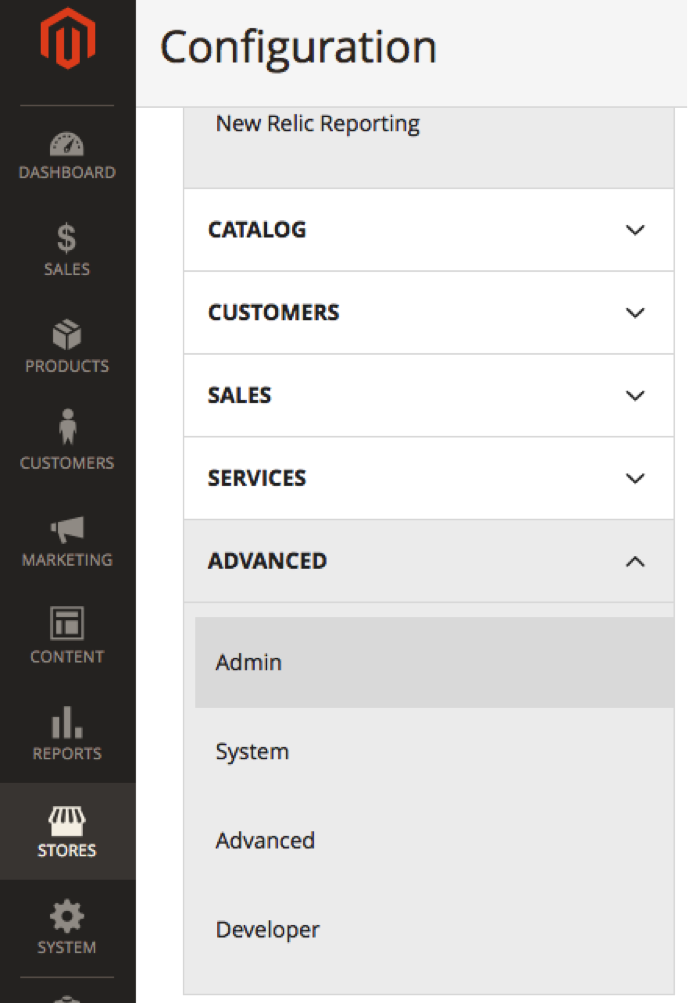Expand the CATALOG configuration section
Viewport: 688px width, 1004px height.
coord(428,229)
